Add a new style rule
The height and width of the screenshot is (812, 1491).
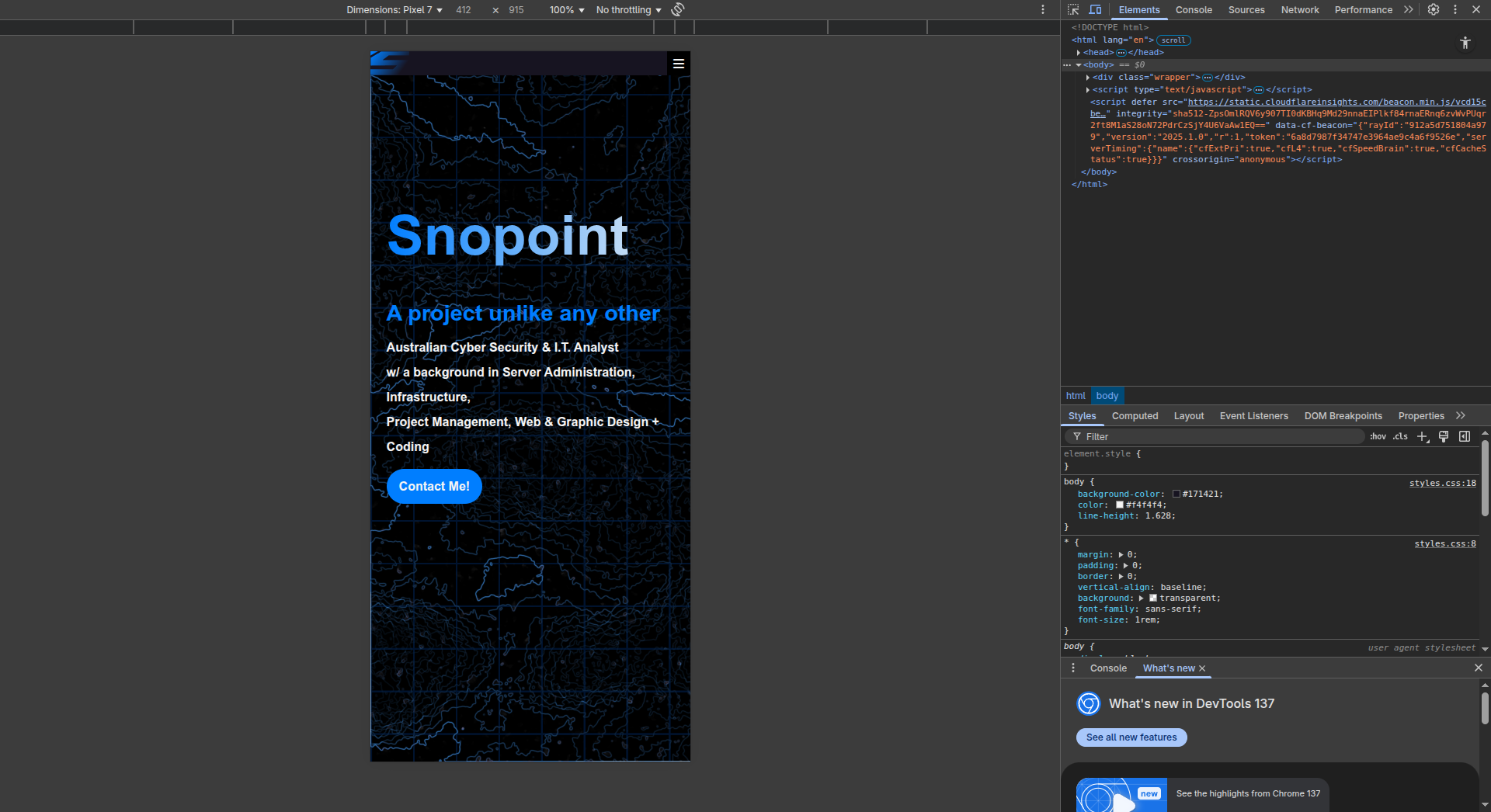point(1423,436)
